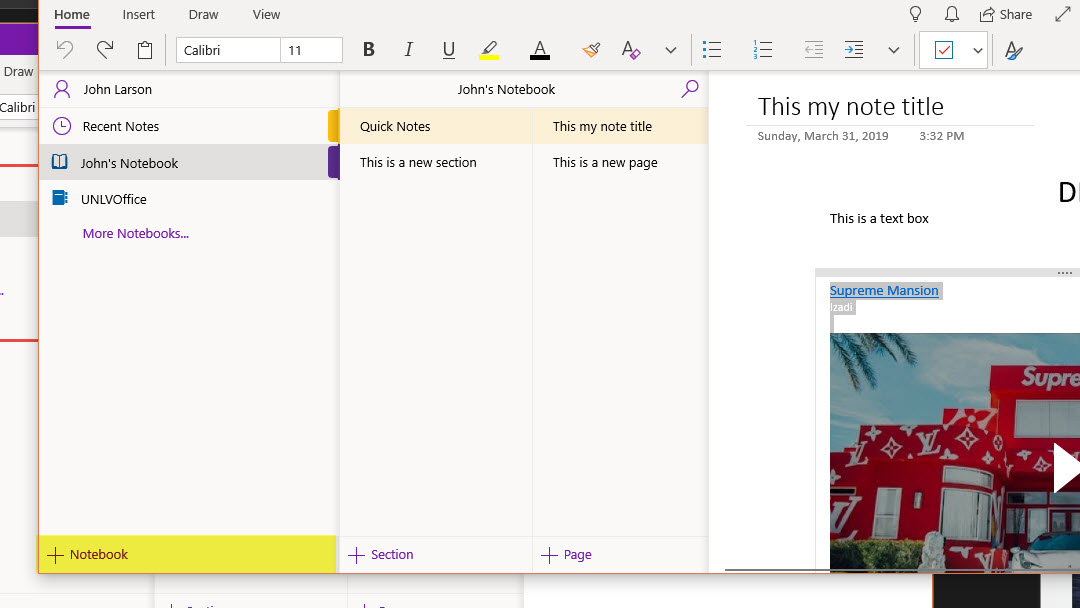Expand the tags gallery dropdown arrow
1080x608 pixels.
pos(978,50)
